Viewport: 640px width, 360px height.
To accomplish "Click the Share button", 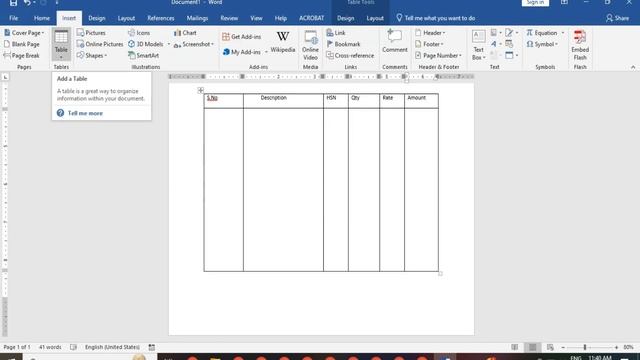I will coord(617,18).
